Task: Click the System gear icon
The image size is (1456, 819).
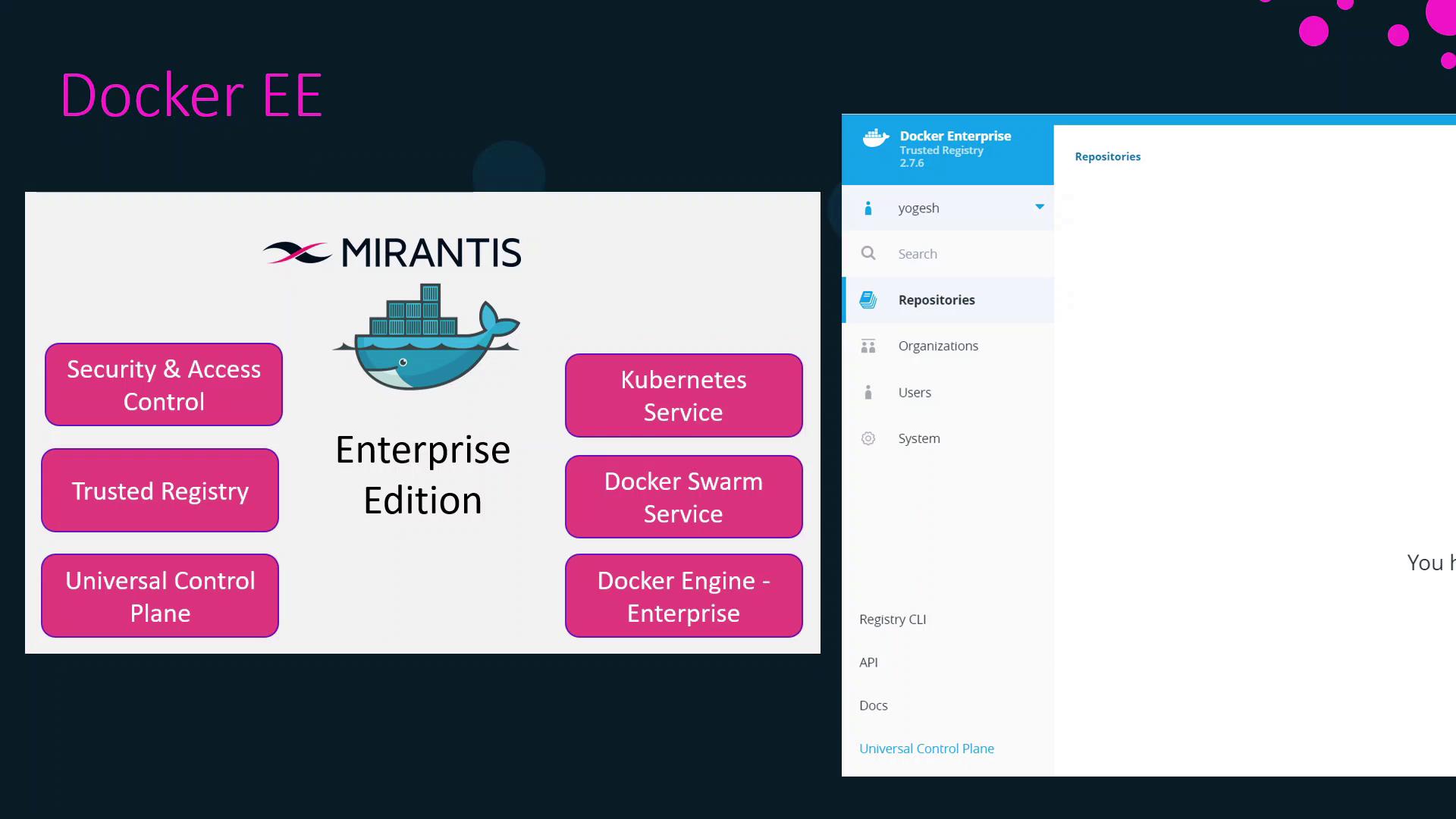Action: tap(868, 438)
